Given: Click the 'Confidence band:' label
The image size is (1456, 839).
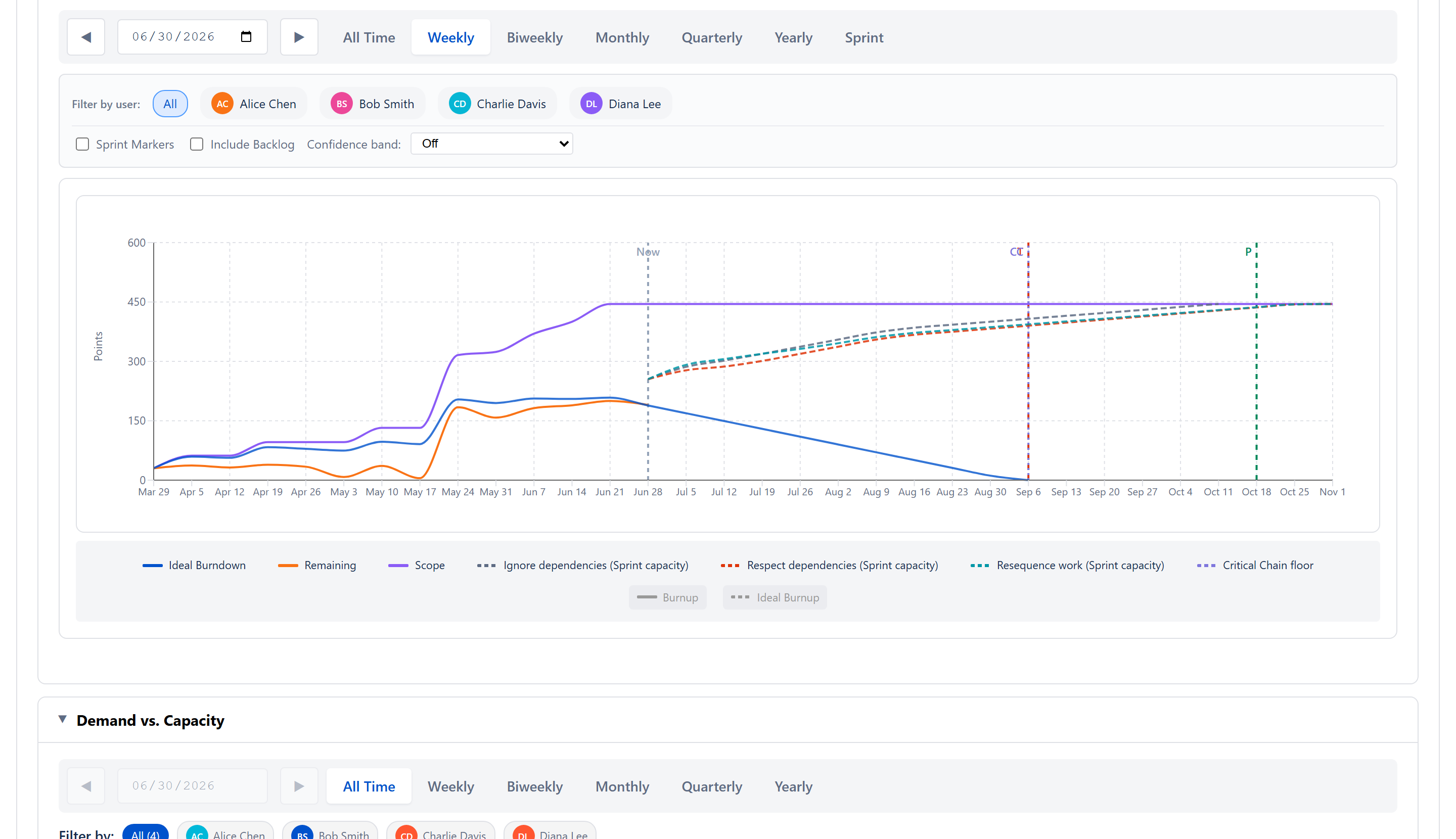Looking at the screenshot, I should (354, 144).
